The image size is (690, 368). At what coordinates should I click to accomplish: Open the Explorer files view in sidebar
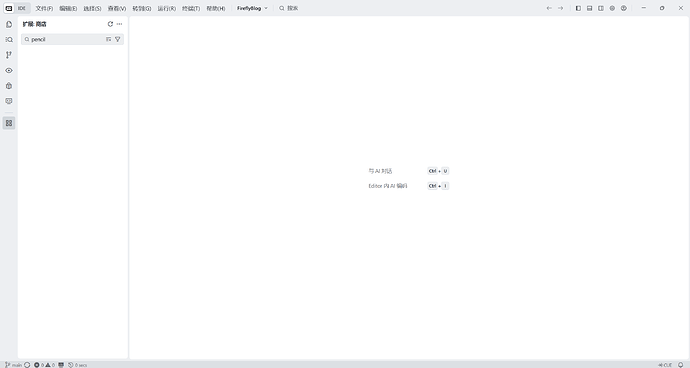coord(9,24)
